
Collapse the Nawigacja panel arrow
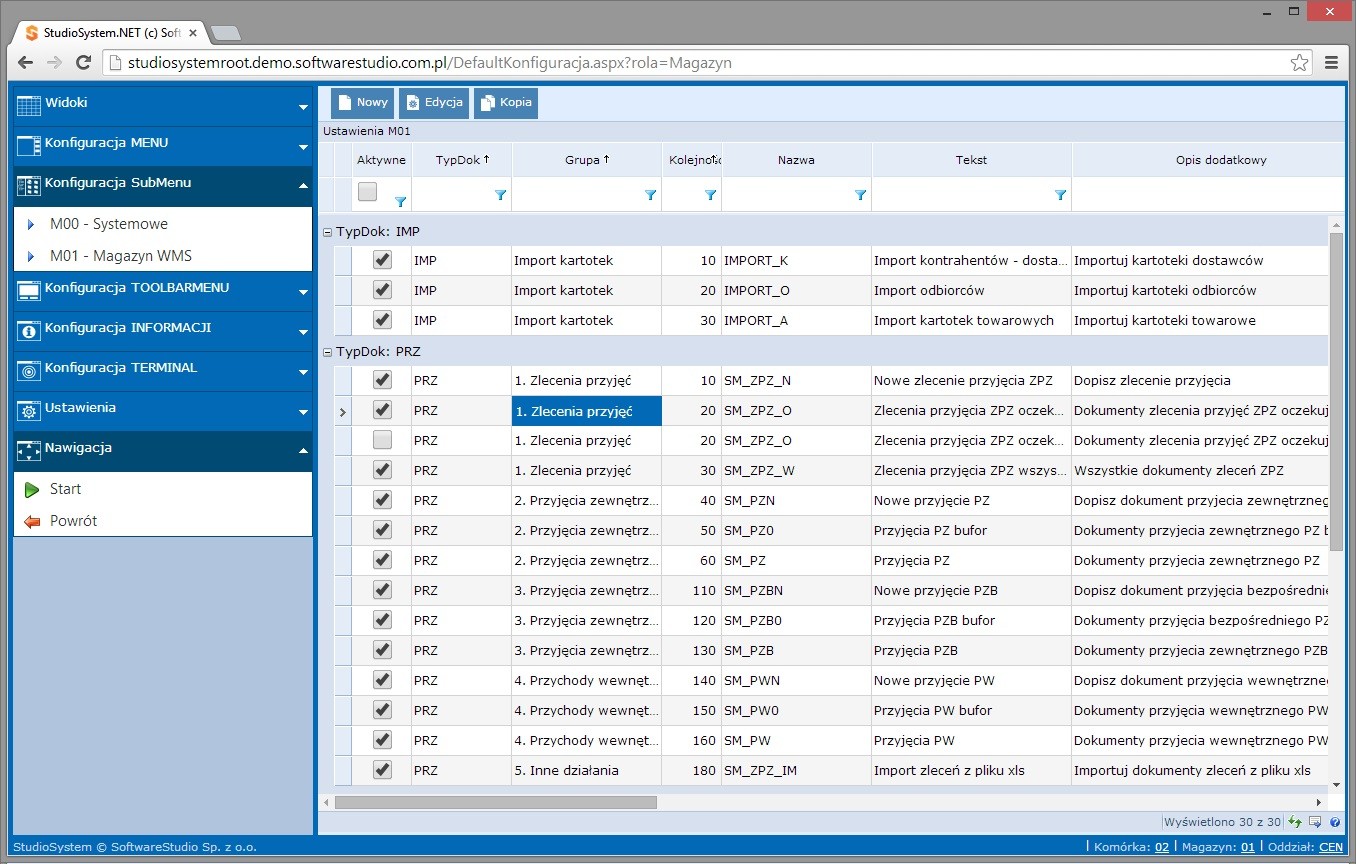pyautogui.click(x=303, y=450)
